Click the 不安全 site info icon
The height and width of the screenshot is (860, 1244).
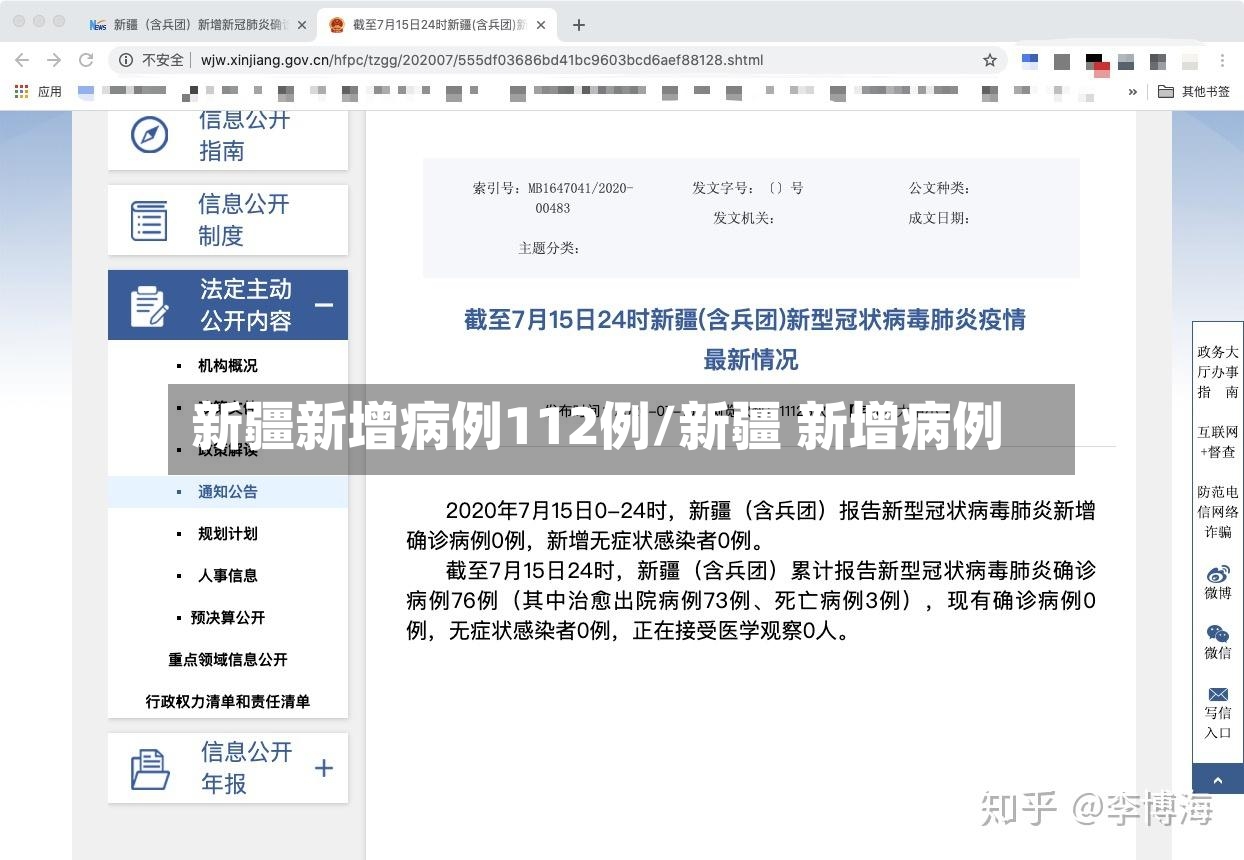point(126,60)
